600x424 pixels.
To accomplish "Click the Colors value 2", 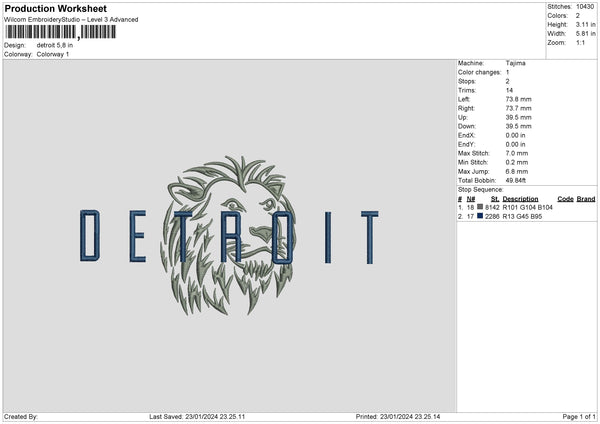I will coord(578,16).
